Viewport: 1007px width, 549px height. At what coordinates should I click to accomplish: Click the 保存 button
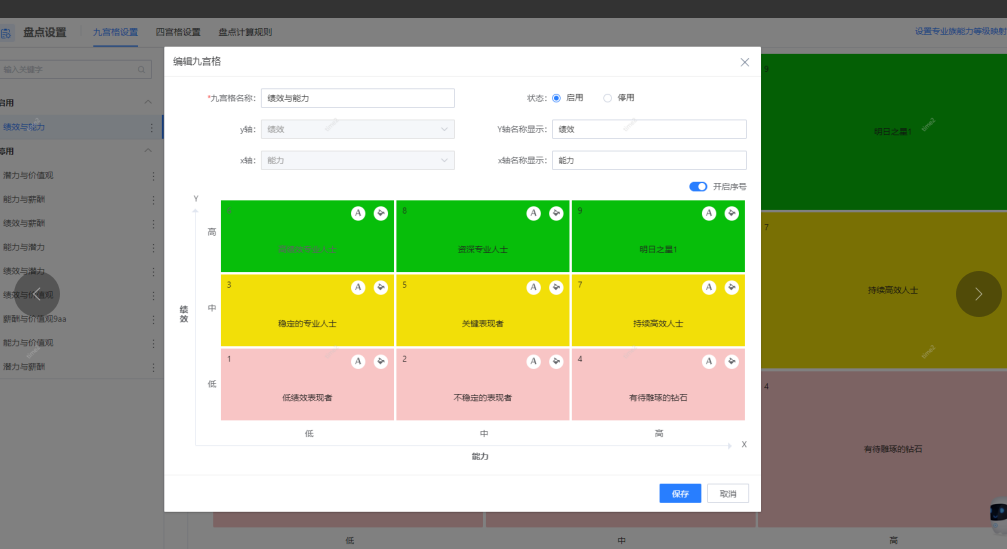tap(680, 494)
